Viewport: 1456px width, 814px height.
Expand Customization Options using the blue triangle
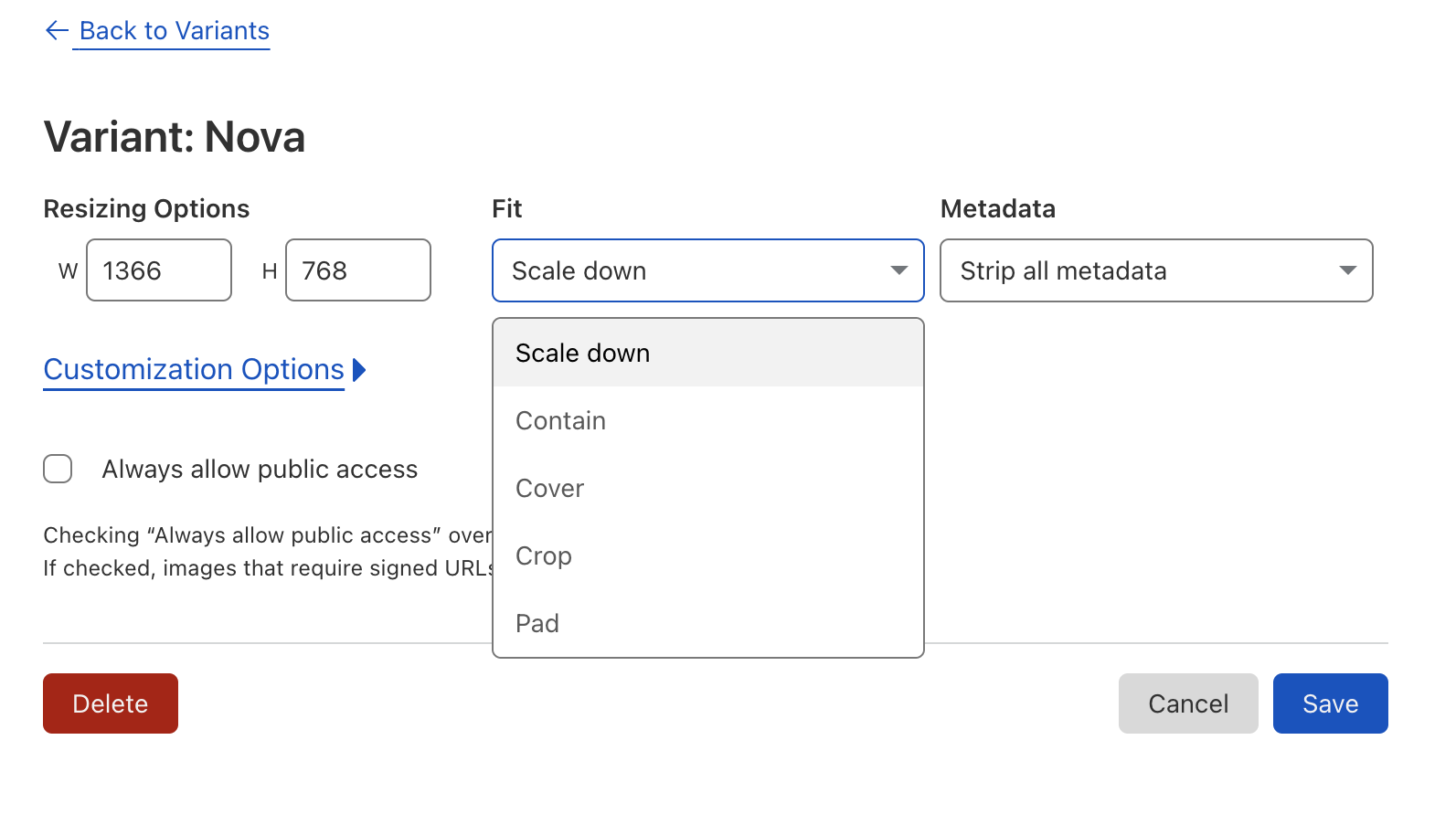click(x=359, y=370)
